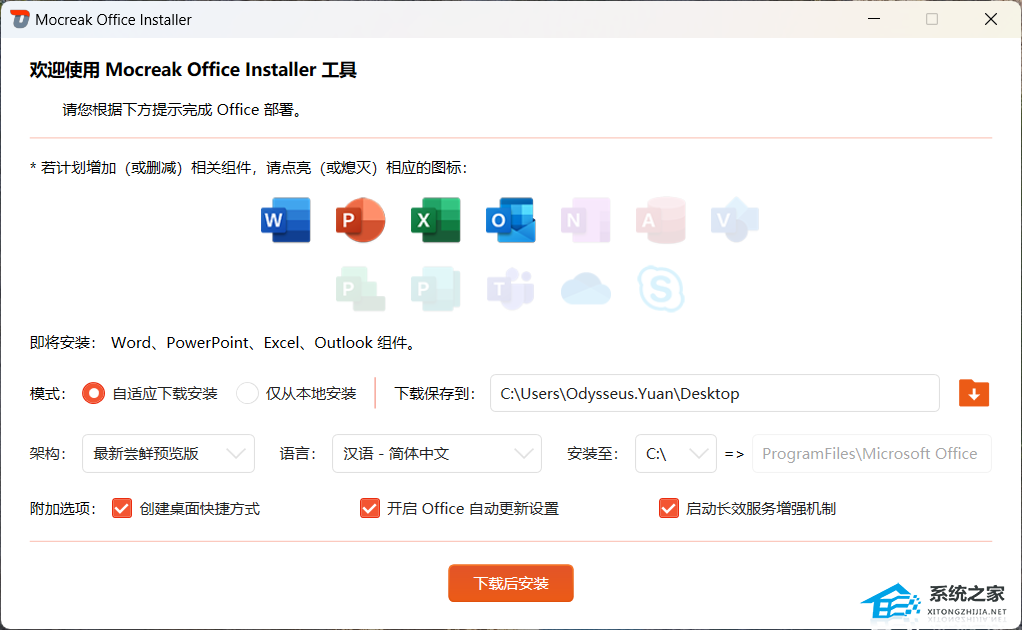Viewport: 1022px width, 630px height.
Task: Minimize the Mocreak Office Installer window
Action: pyautogui.click(x=874, y=19)
